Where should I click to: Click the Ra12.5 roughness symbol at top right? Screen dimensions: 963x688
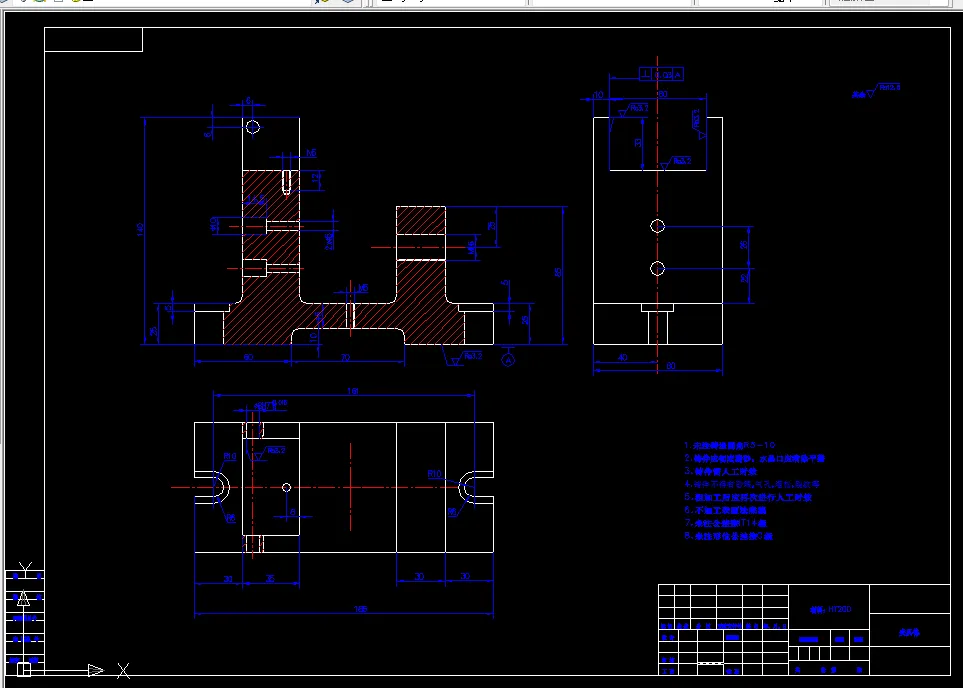click(x=884, y=90)
